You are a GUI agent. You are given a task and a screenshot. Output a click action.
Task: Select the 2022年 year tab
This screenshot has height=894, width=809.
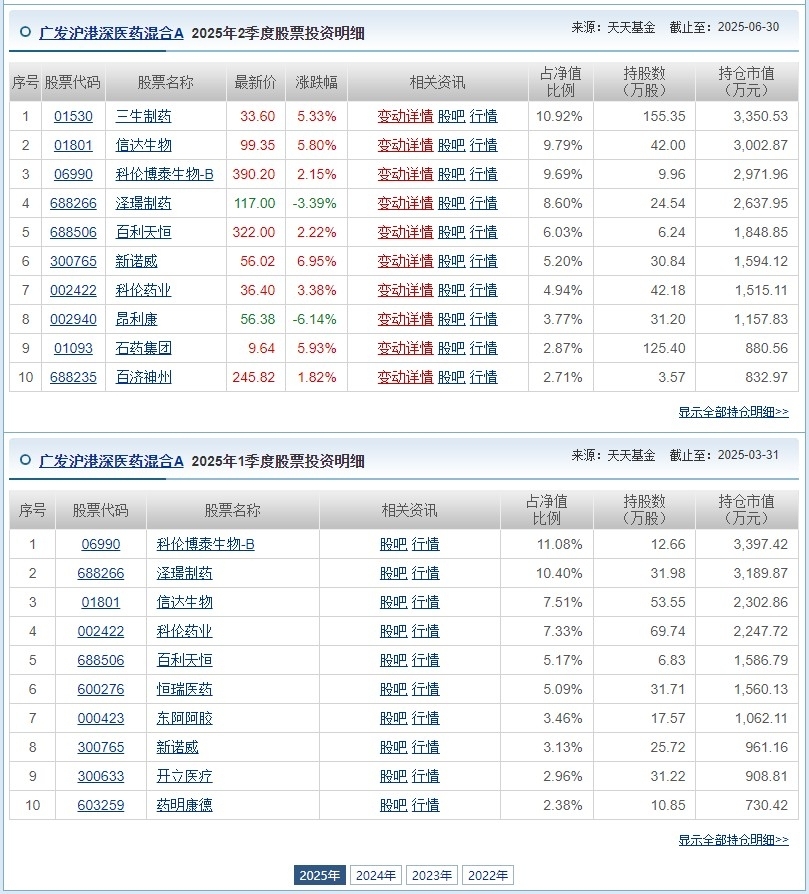(487, 875)
